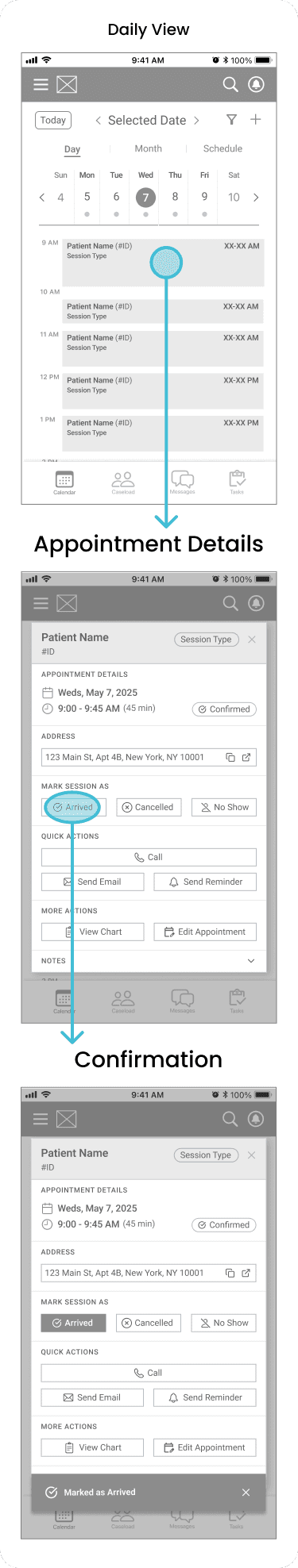This screenshot has width=298, height=1568.
Task: Select Monday 5 in week strip
Action: coord(87,195)
